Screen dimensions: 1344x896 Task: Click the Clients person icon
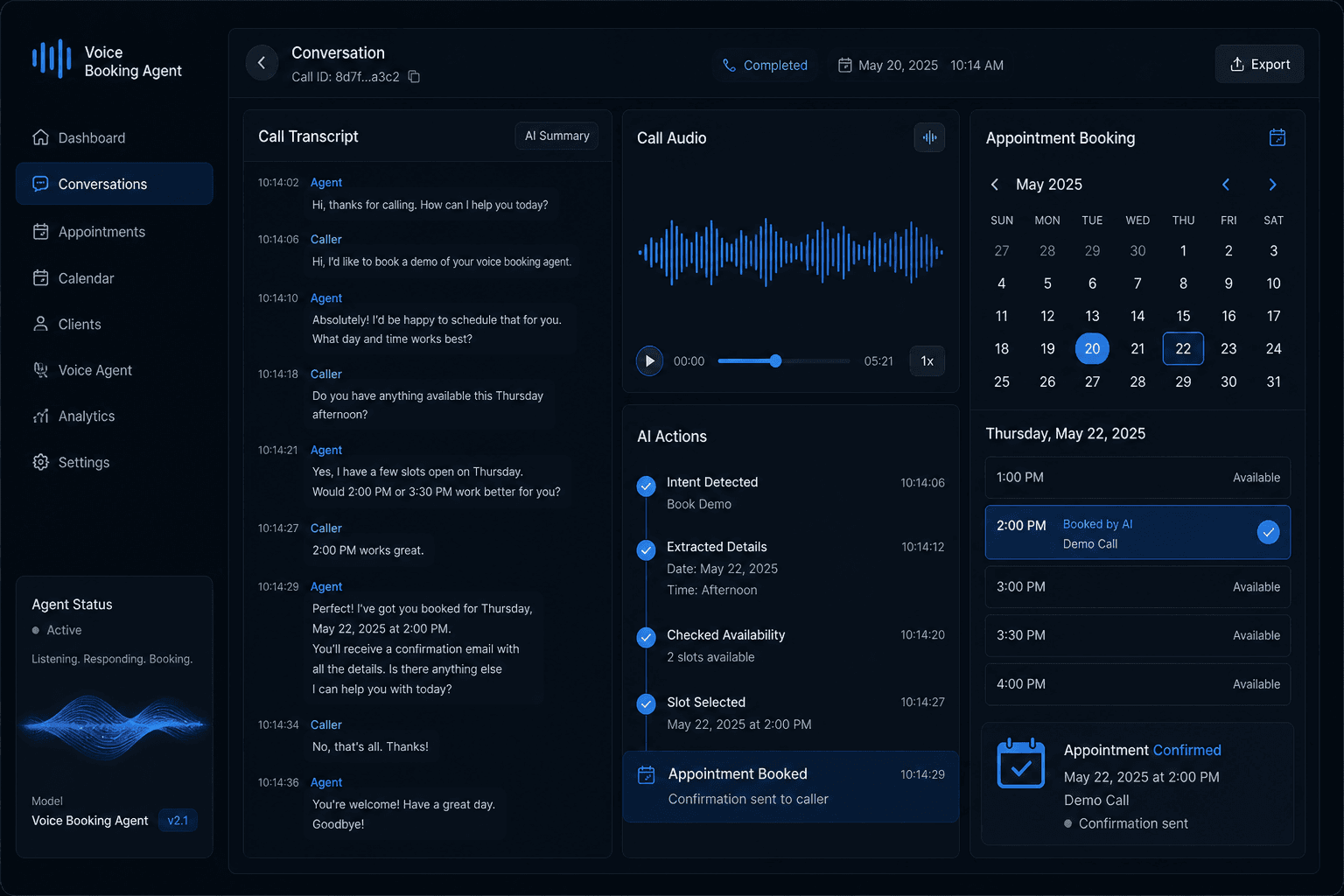[40, 324]
